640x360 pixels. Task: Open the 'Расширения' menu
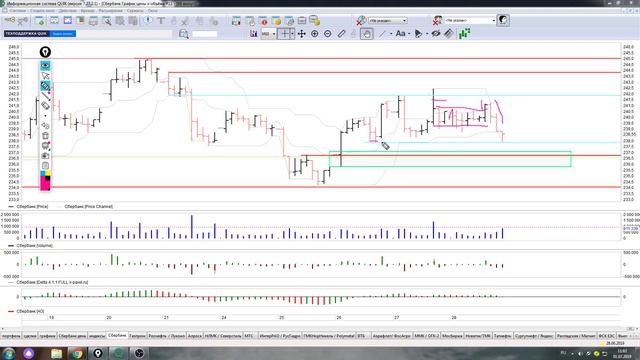point(110,11)
